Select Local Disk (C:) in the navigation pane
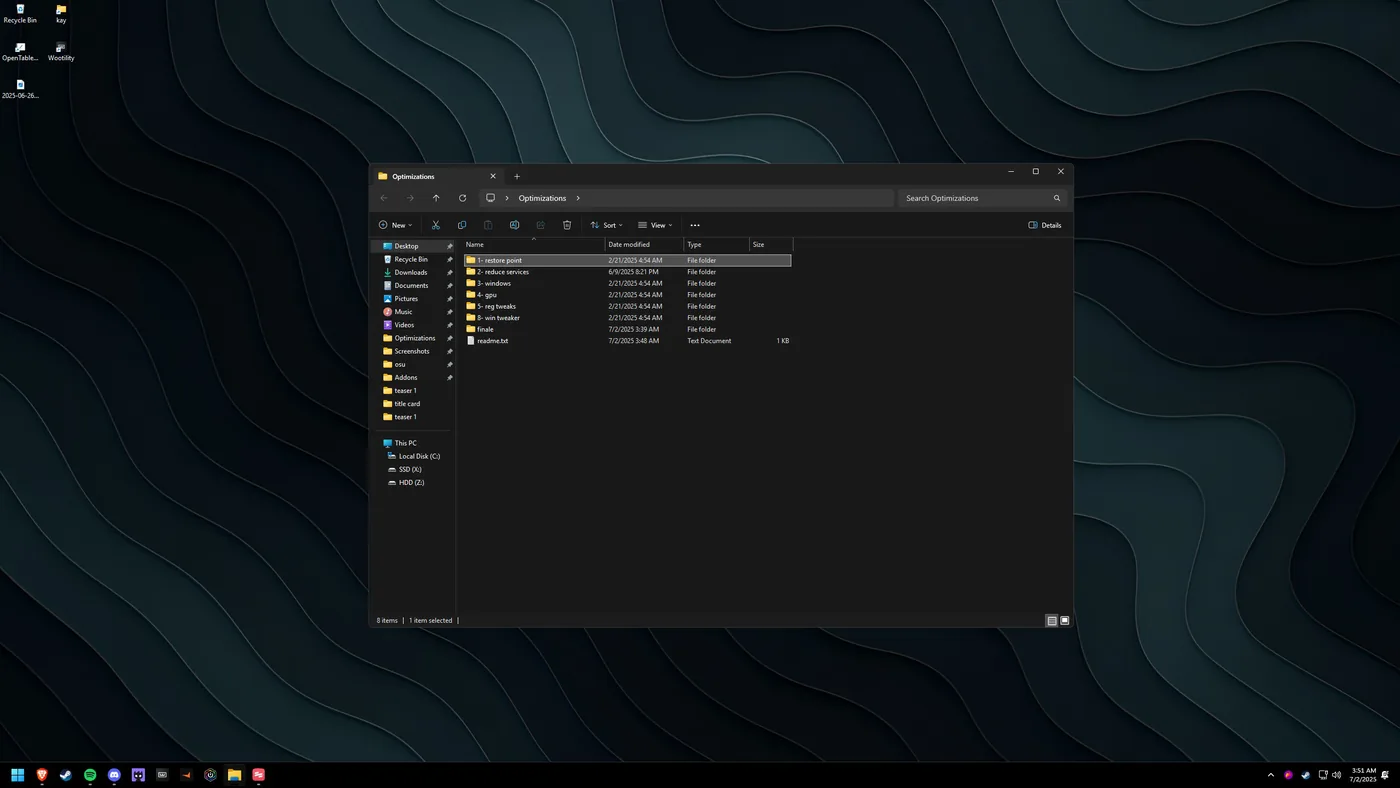The image size is (1400, 788). click(x=413, y=456)
